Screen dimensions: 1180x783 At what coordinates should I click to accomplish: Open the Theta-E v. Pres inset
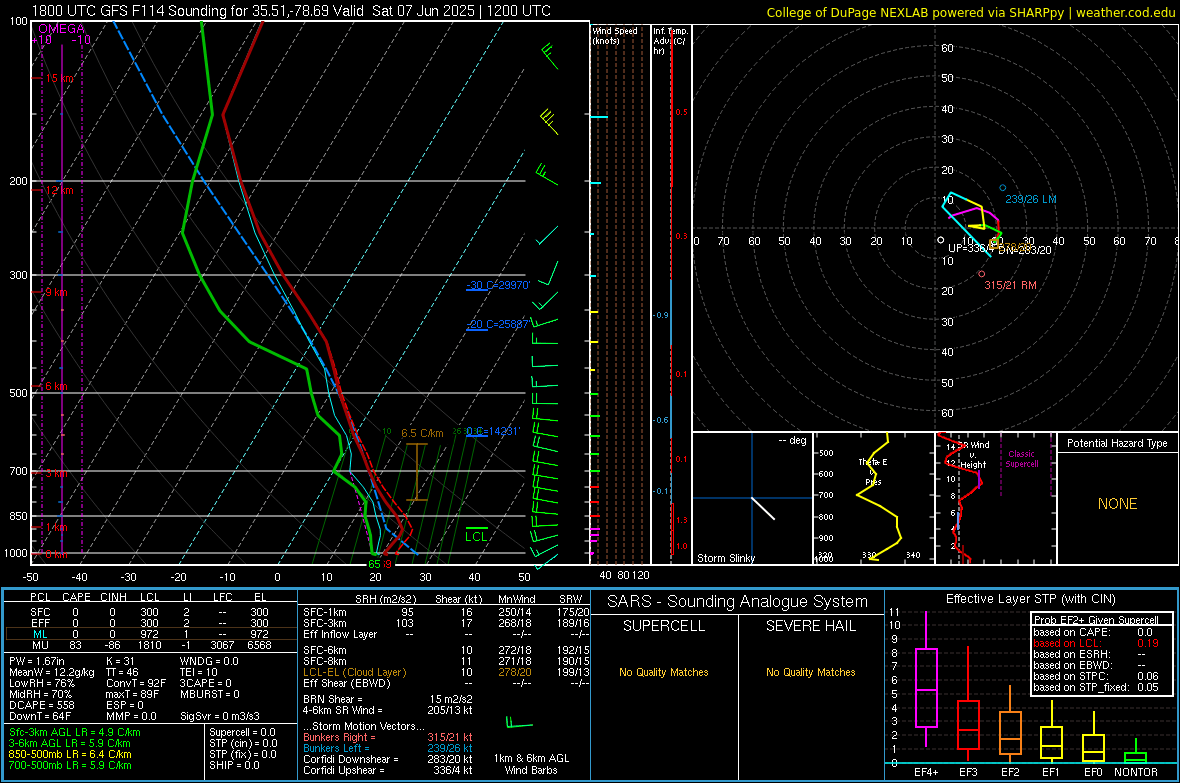(x=874, y=498)
